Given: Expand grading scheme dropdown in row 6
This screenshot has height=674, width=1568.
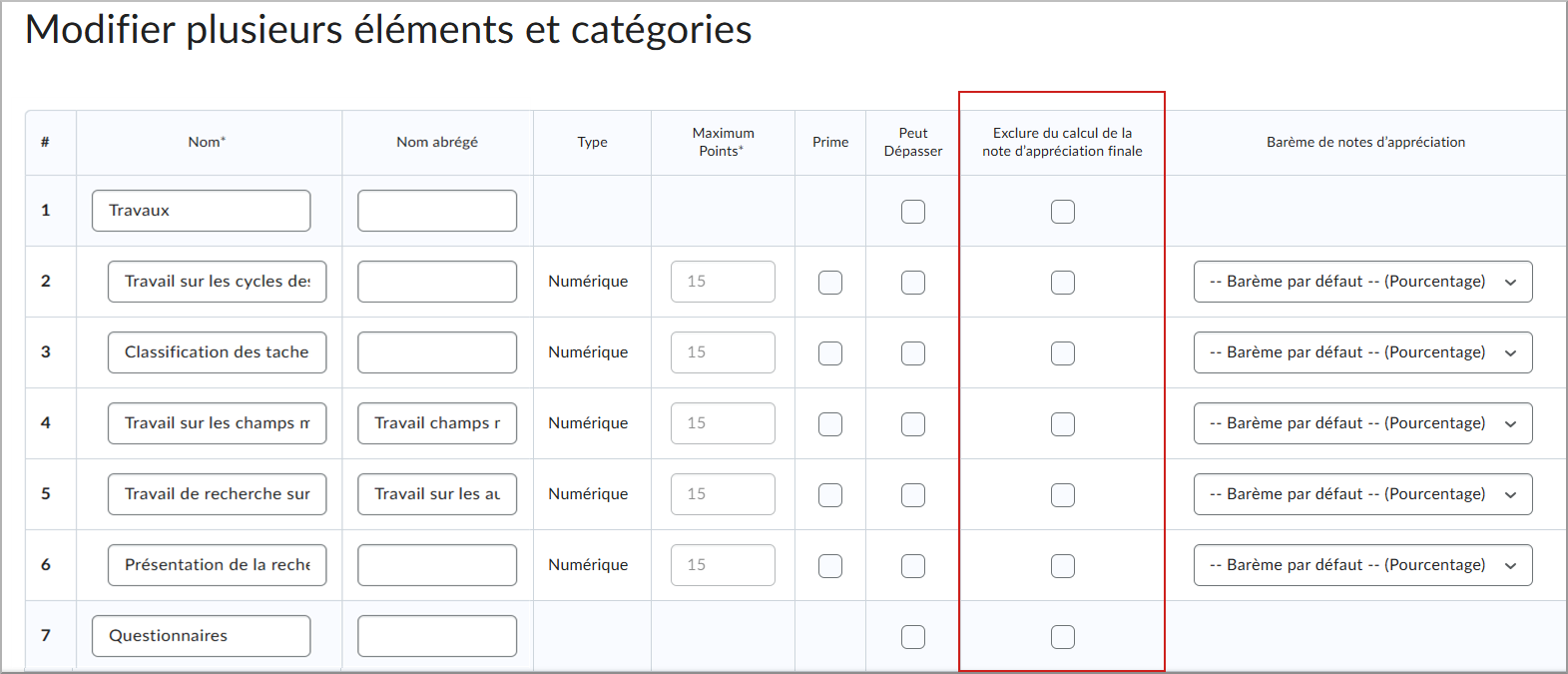Looking at the screenshot, I should (1362, 565).
